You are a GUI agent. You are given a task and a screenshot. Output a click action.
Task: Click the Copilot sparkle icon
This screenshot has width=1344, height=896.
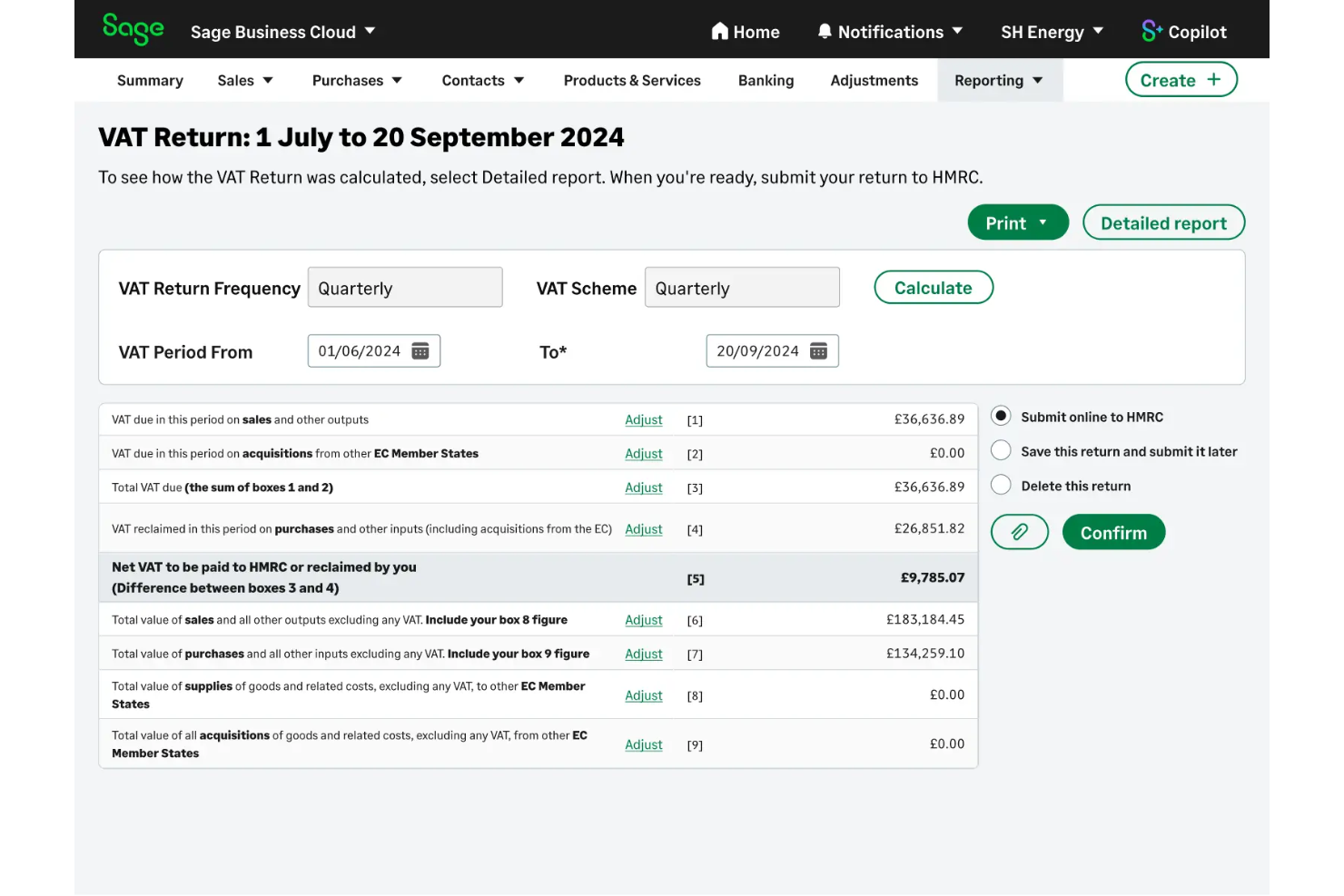click(x=1152, y=31)
